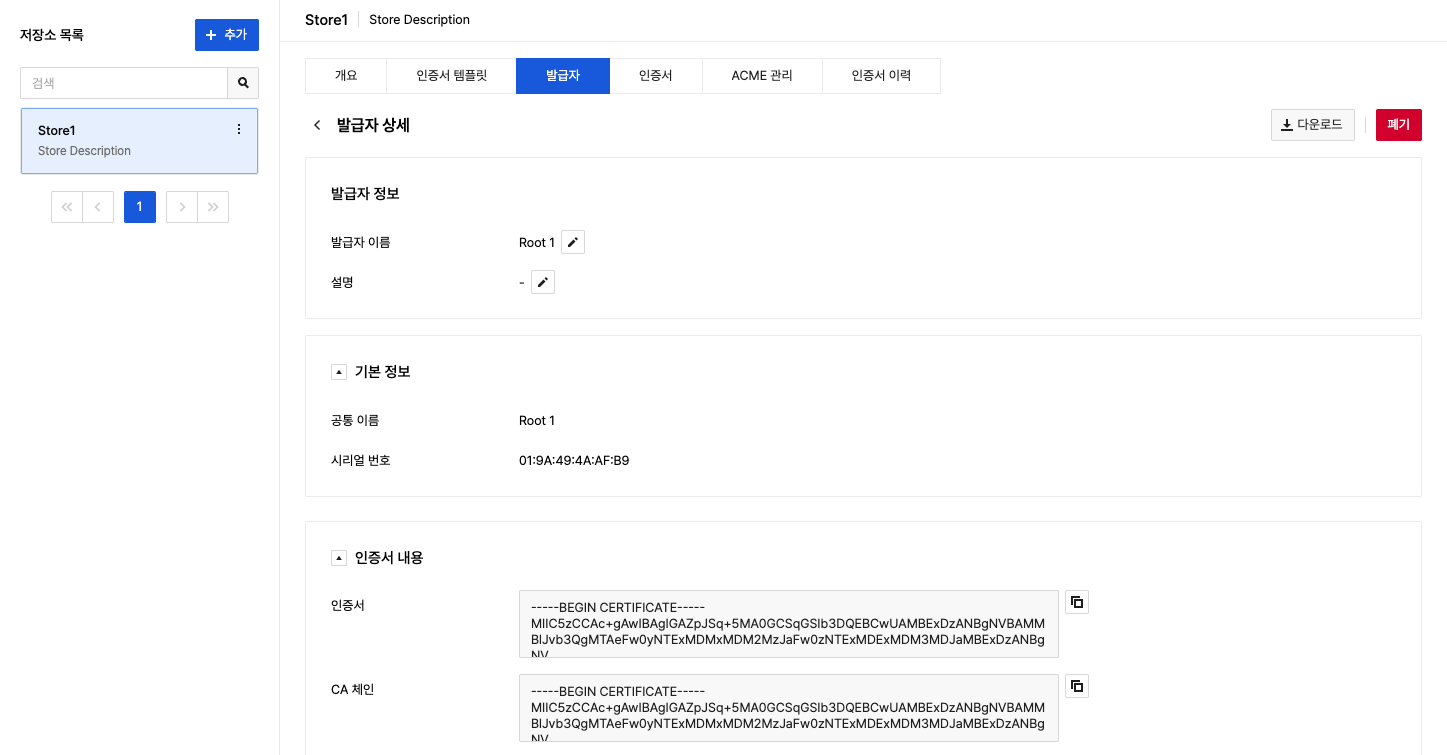The image size is (1447, 755).
Task: Switch to the 개요 tab
Action: pyautogui.click(x=345, y=75)
